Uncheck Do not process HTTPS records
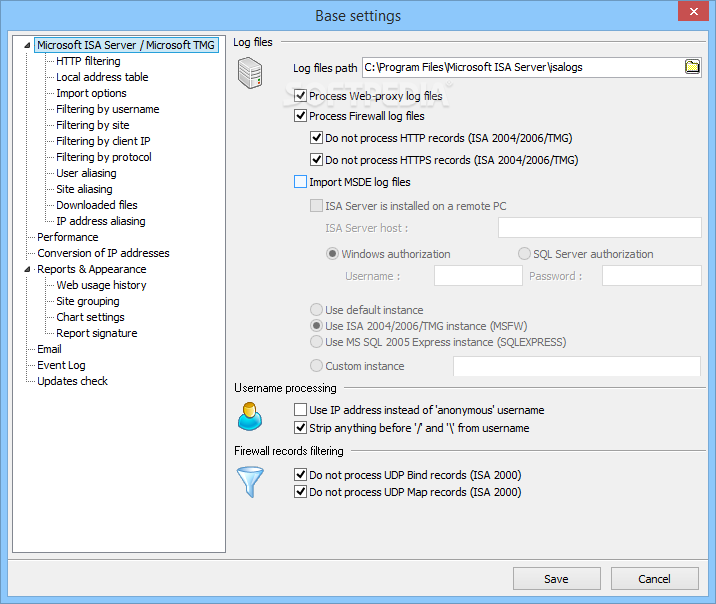The image size is (716, 604). coord(316,160)
